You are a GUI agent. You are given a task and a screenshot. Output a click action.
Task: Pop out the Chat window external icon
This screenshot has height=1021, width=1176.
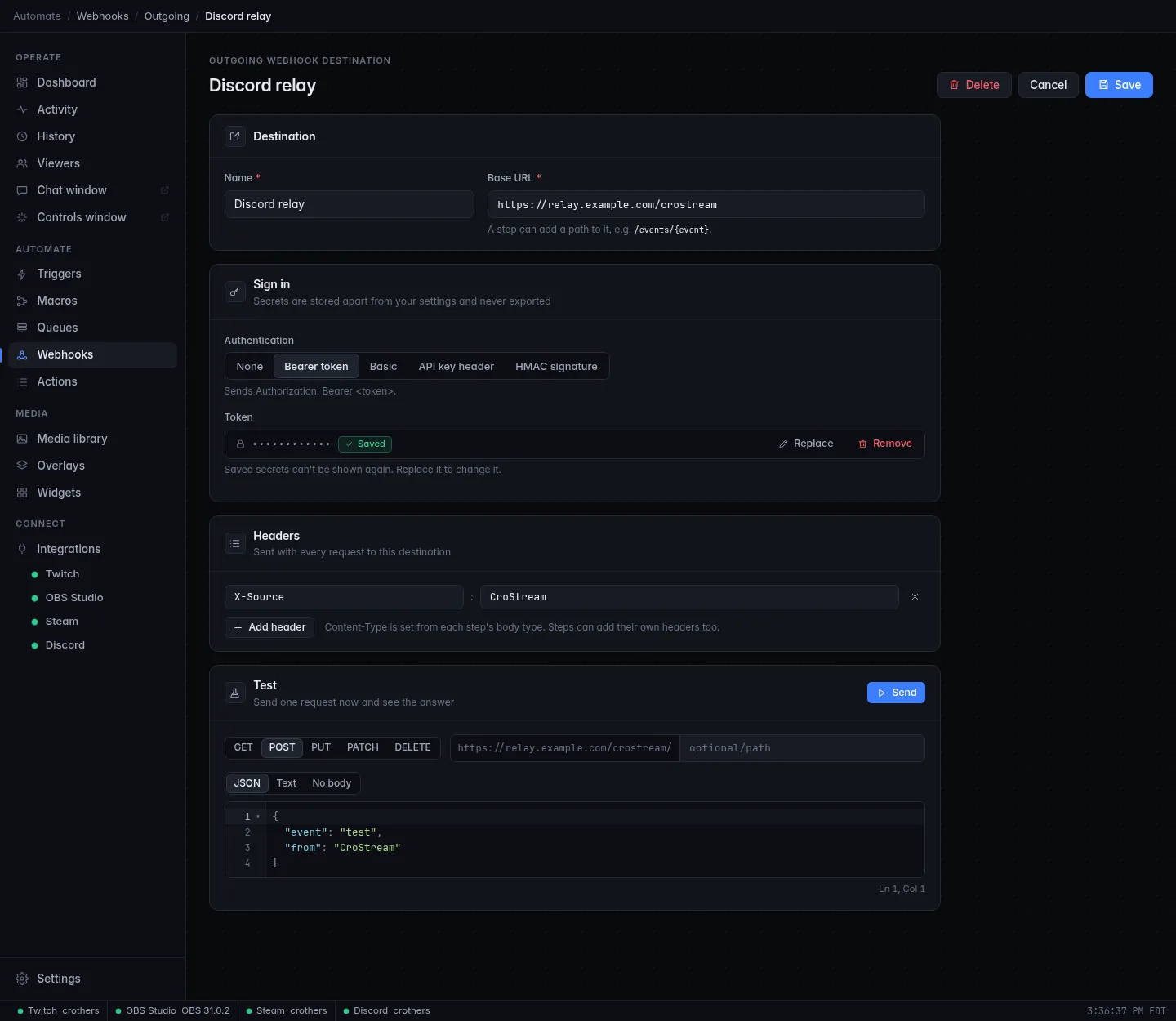[165, 190]
